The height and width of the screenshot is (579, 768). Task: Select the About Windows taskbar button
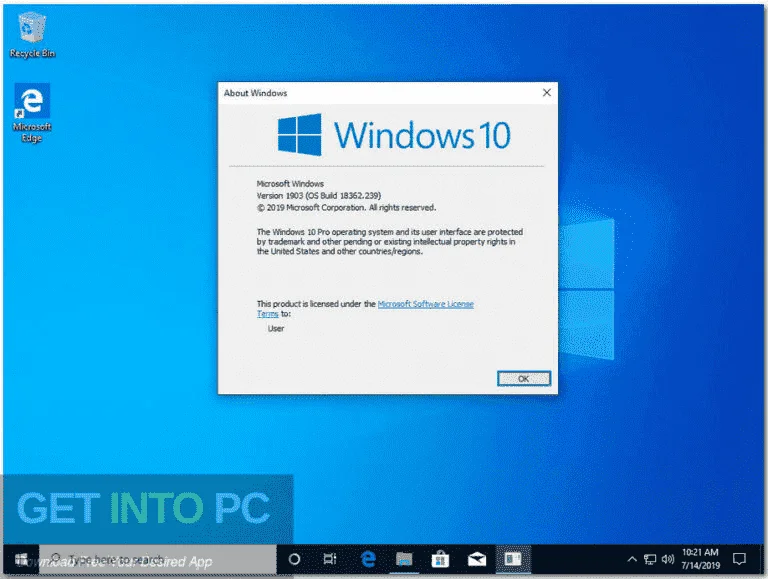tap(513, 559)
